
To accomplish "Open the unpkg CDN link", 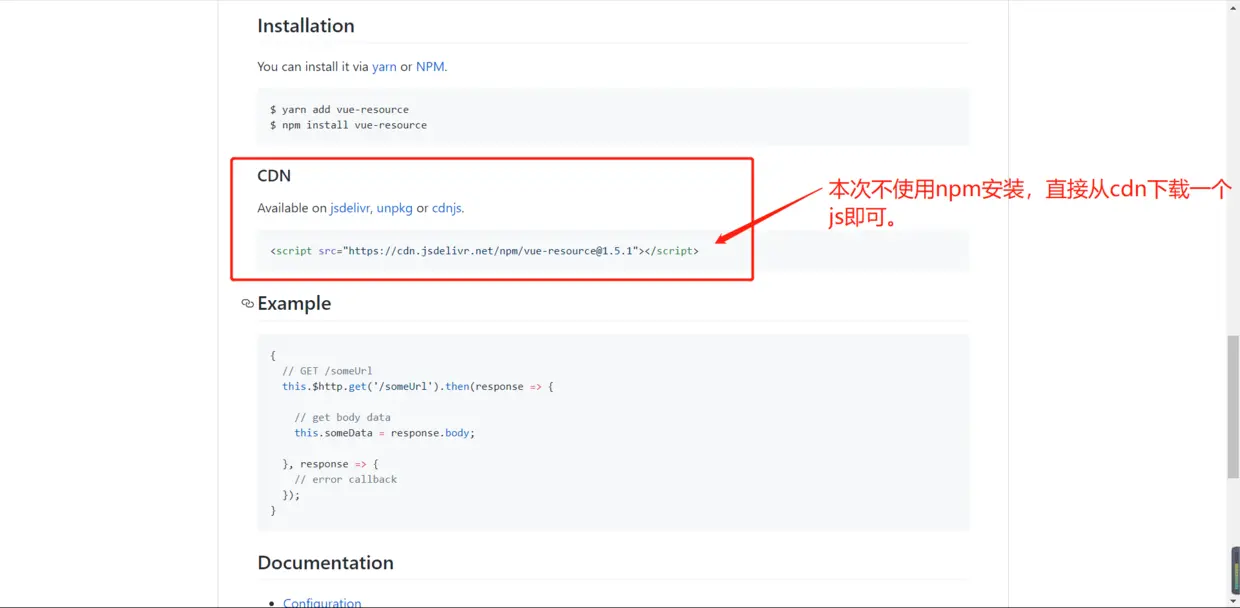I will [394, 208].
